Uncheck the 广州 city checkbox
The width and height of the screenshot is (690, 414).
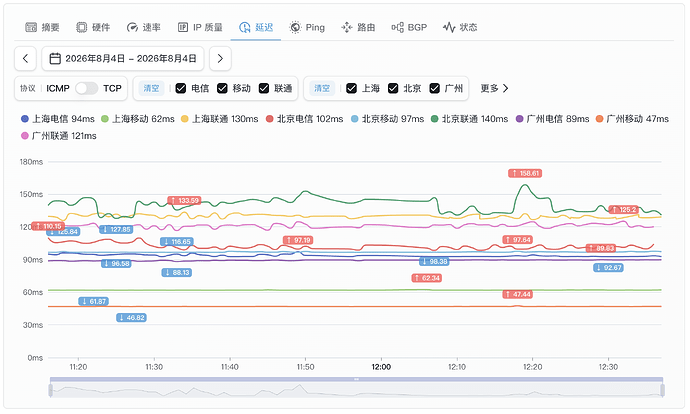(434, 88)
